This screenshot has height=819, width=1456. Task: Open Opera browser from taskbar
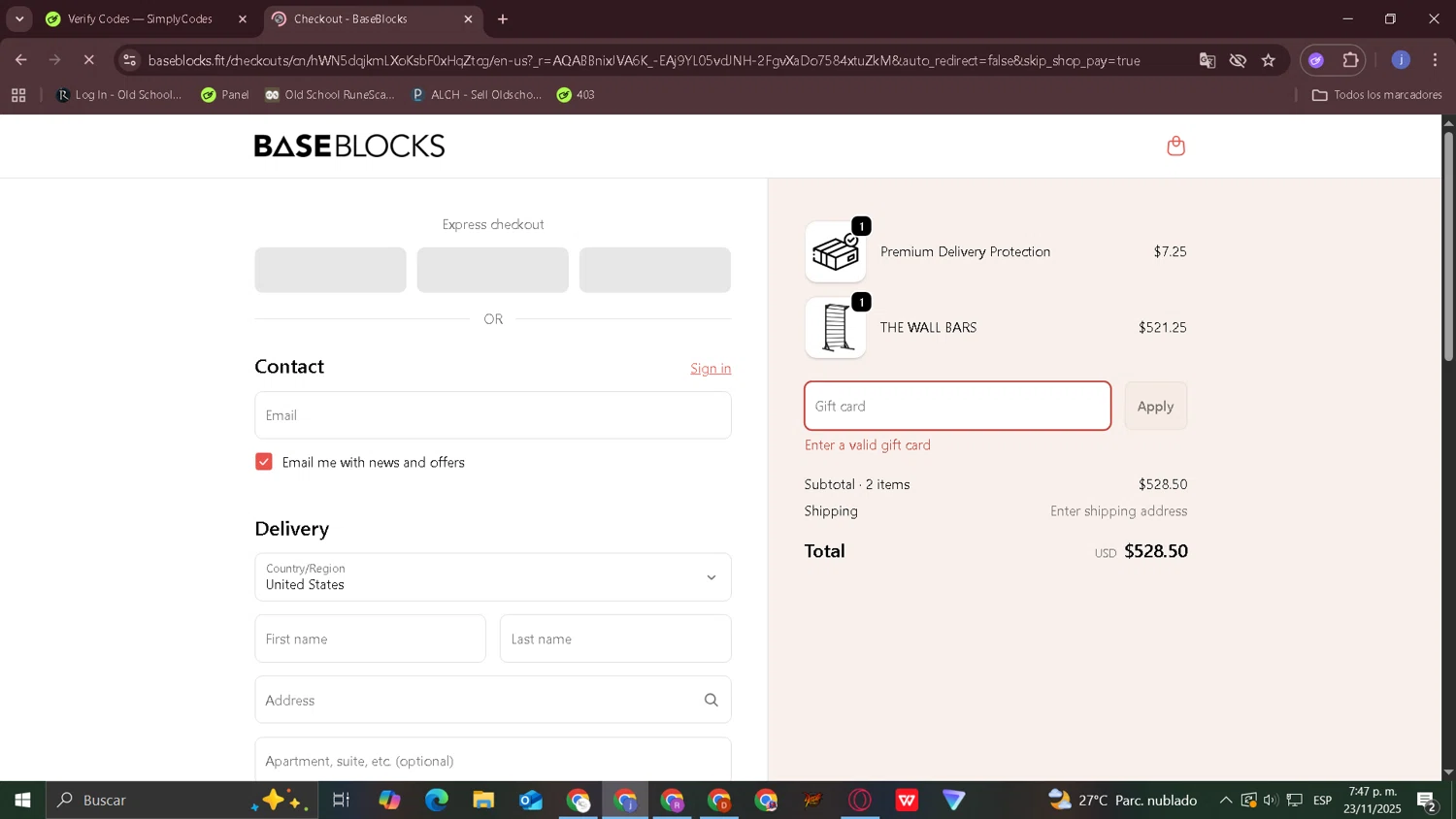click(x=860, y=801)
